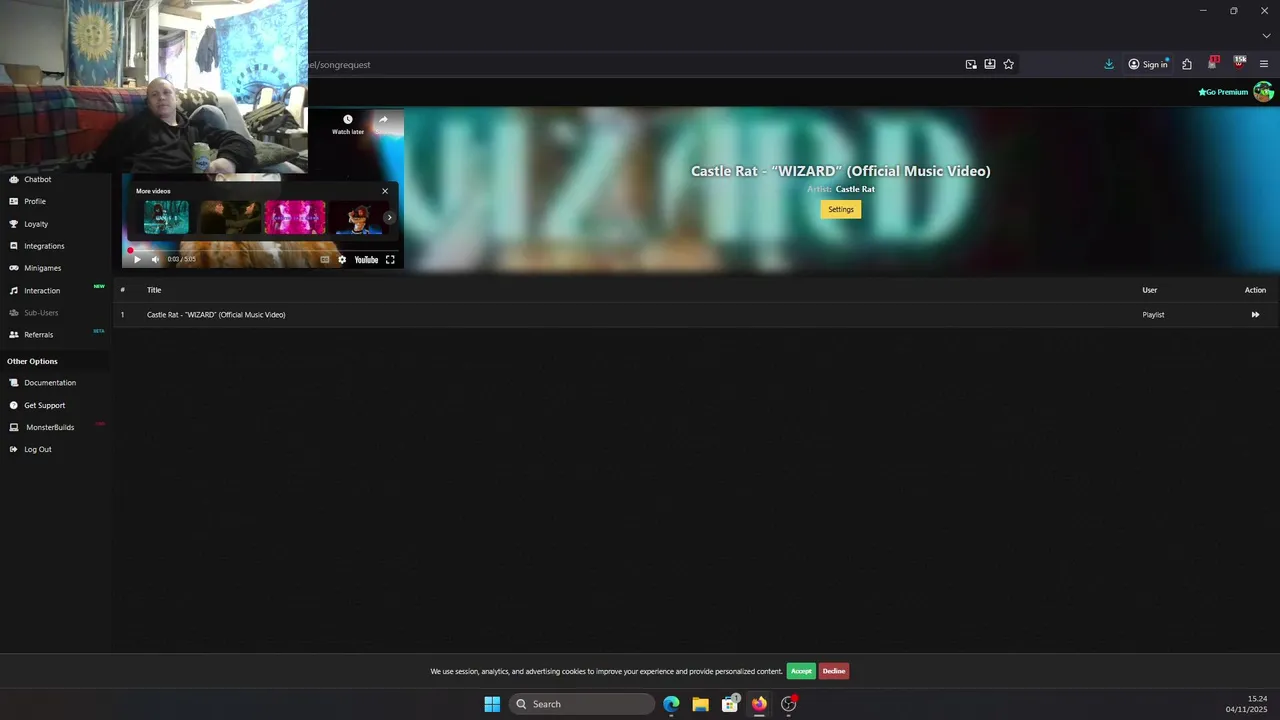Click the pink suggested video thumbnail

[295, 217]
